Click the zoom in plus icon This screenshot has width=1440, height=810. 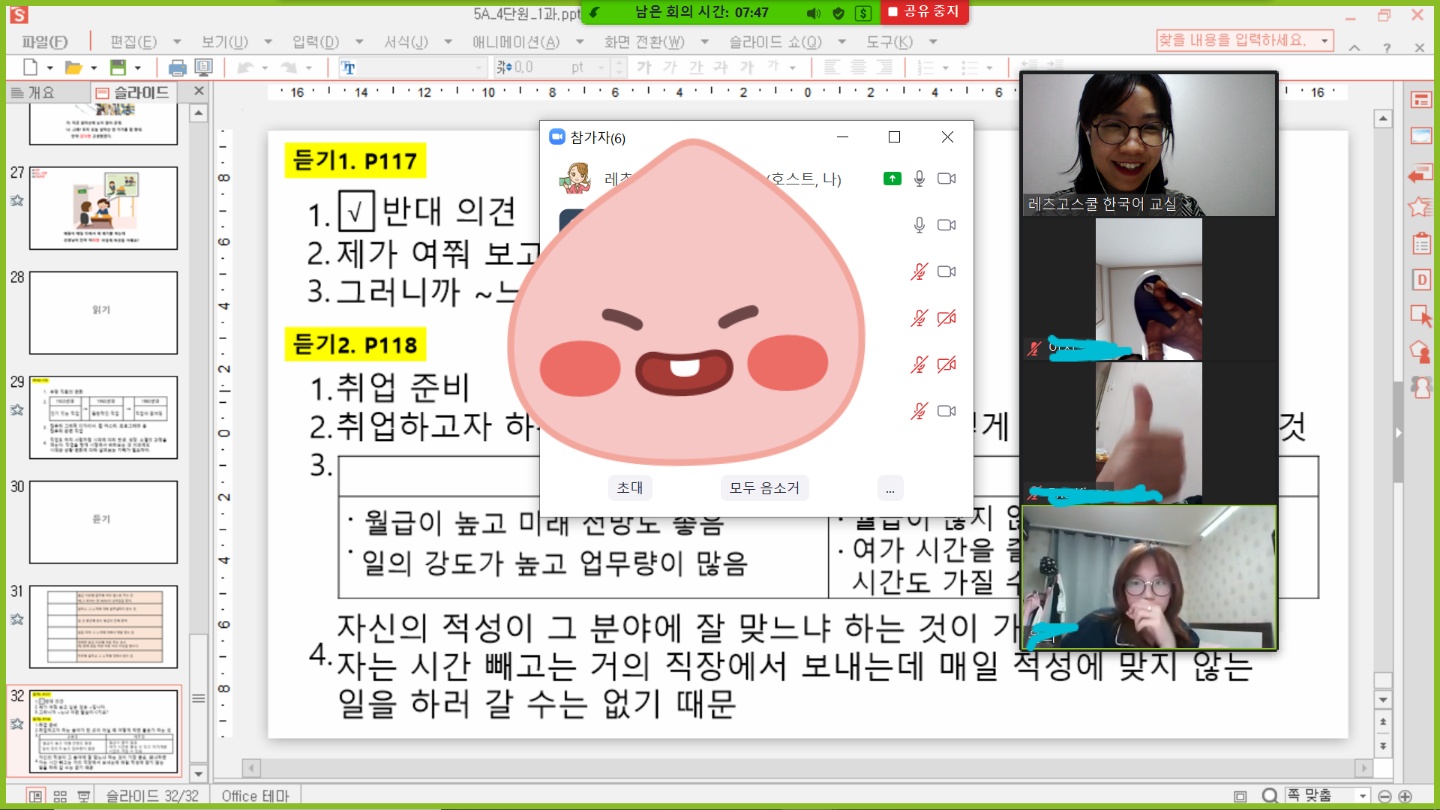(x=1405, y=796)
